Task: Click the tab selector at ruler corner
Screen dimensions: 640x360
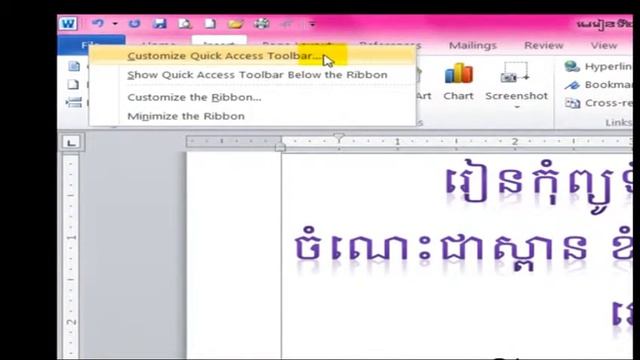Action: pos(71,142)
